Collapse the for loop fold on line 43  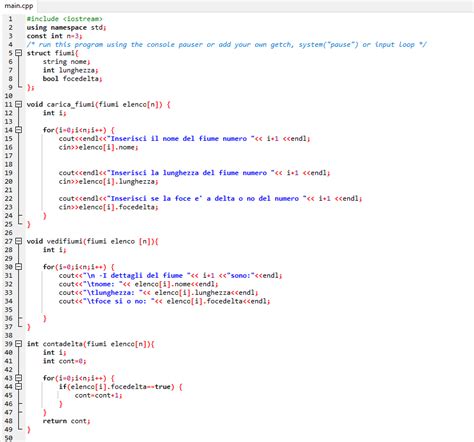pyautogui.click(x=19, y=378)
